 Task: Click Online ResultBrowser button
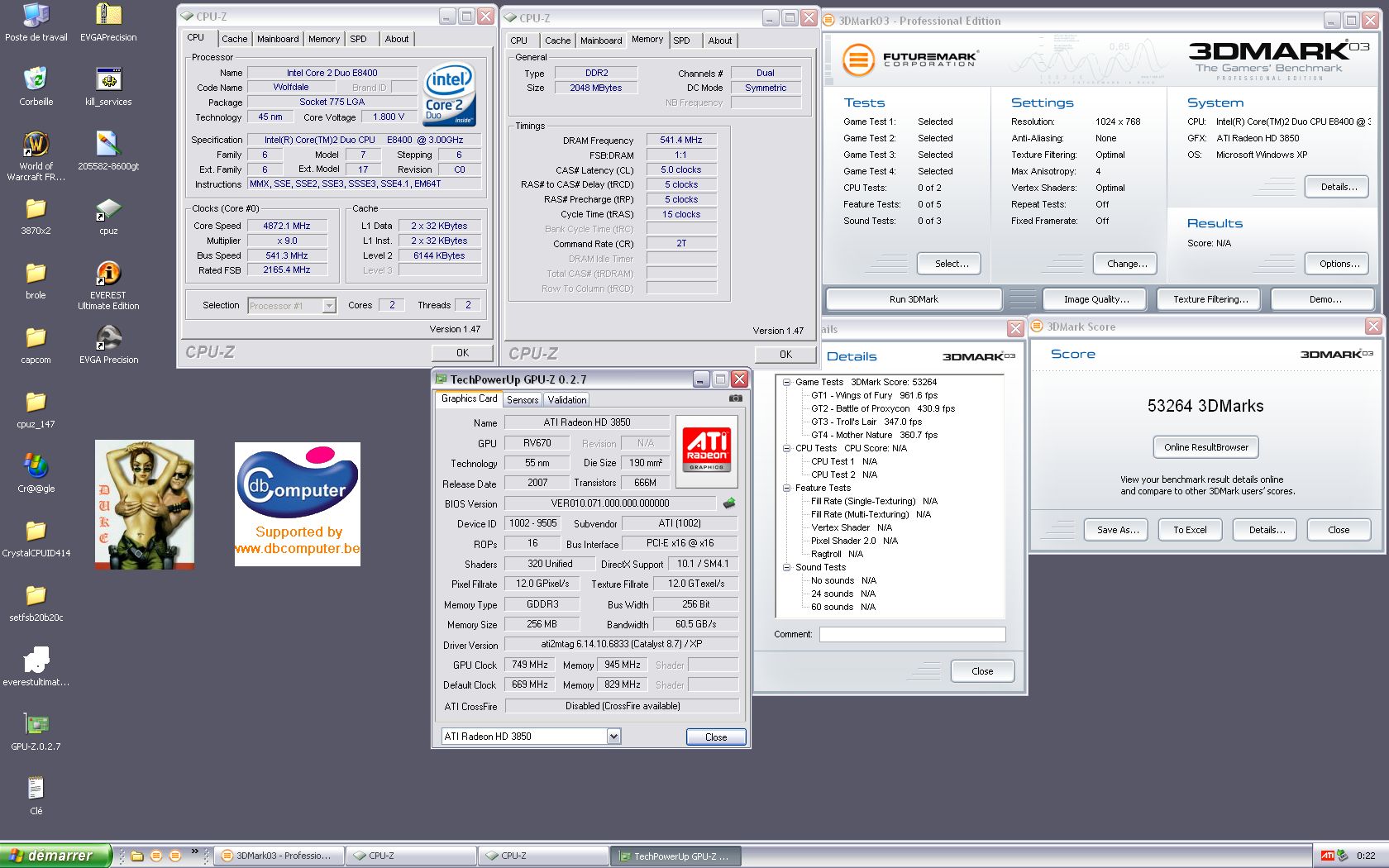[x=1206, y=447]
